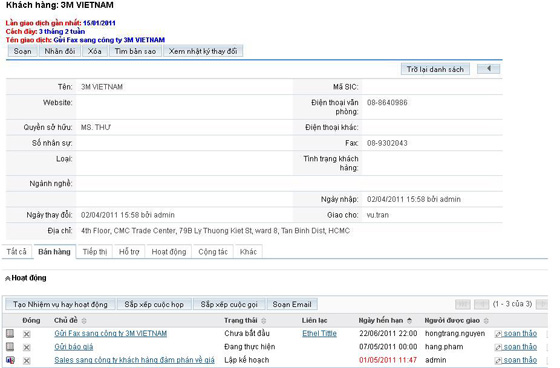This screenshot has width=560, height=368.
Task: Go to the previous record with the arrow button
Action: click(x=488, y=69)
